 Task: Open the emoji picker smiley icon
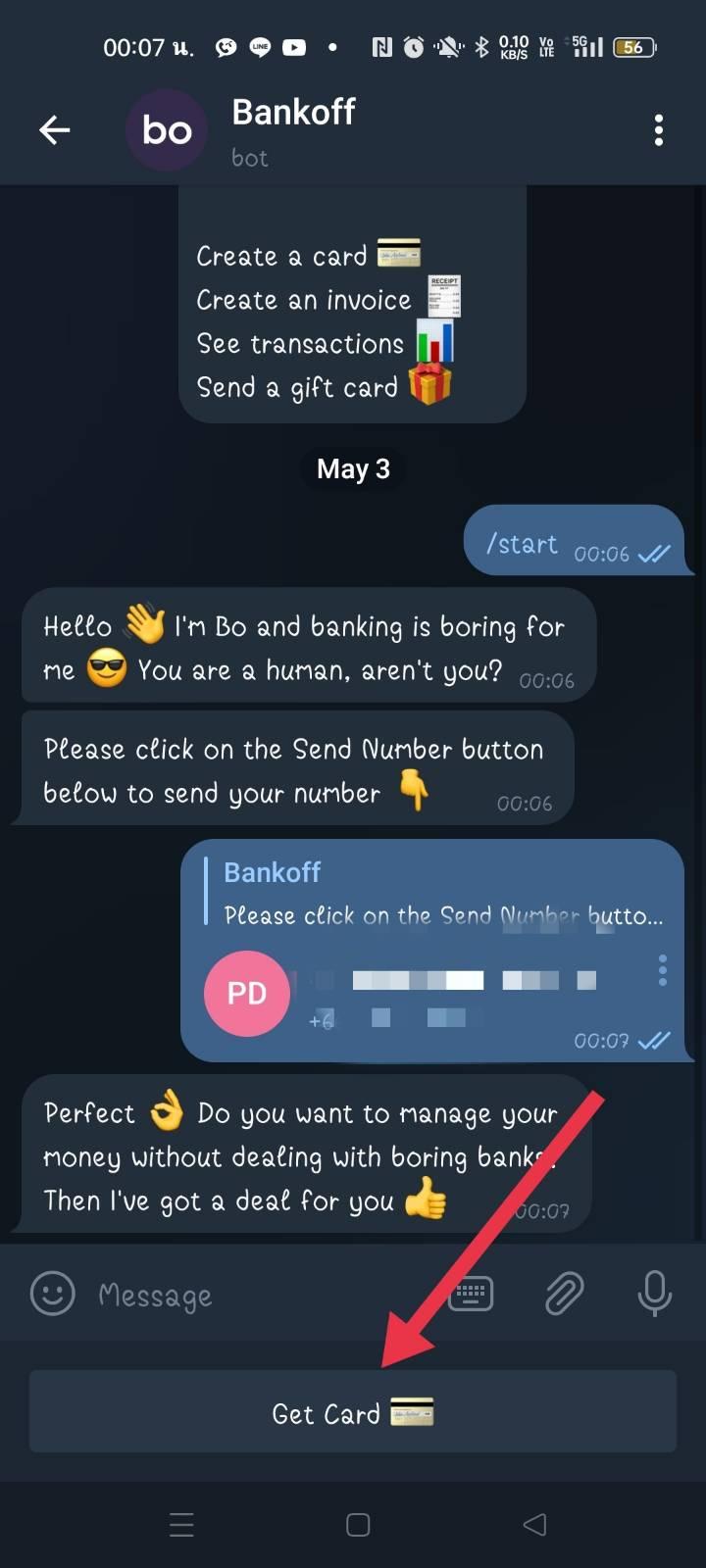tap(53, 1294)
